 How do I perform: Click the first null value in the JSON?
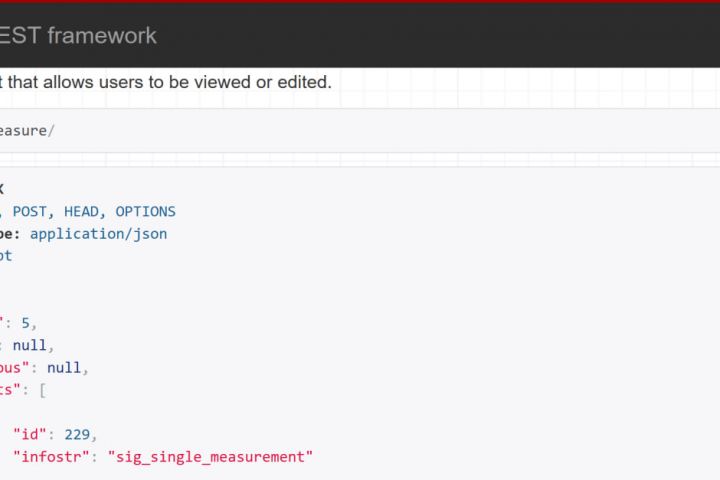[29, 345]
